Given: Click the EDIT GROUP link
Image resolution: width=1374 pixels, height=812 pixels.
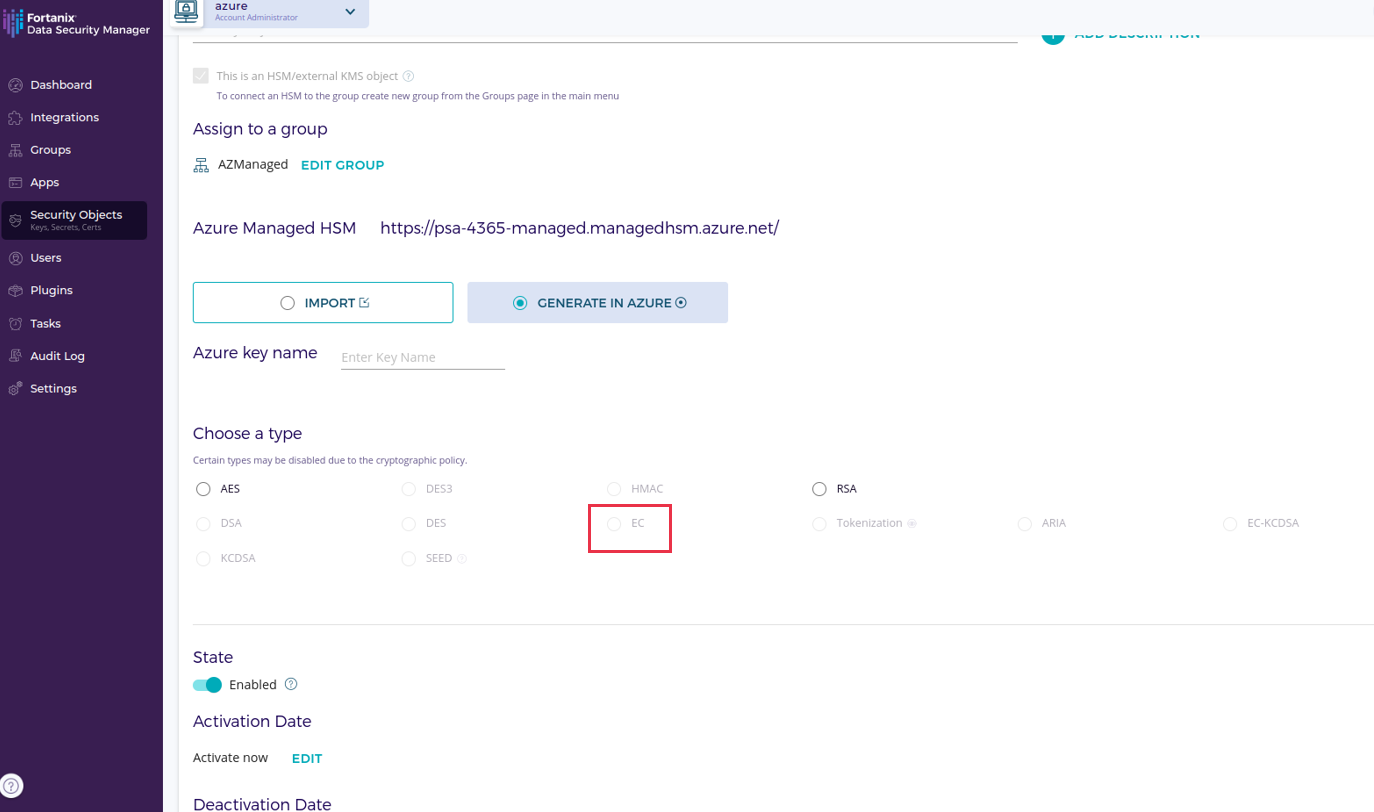Looking at the screenshot, I should (342, 165).
